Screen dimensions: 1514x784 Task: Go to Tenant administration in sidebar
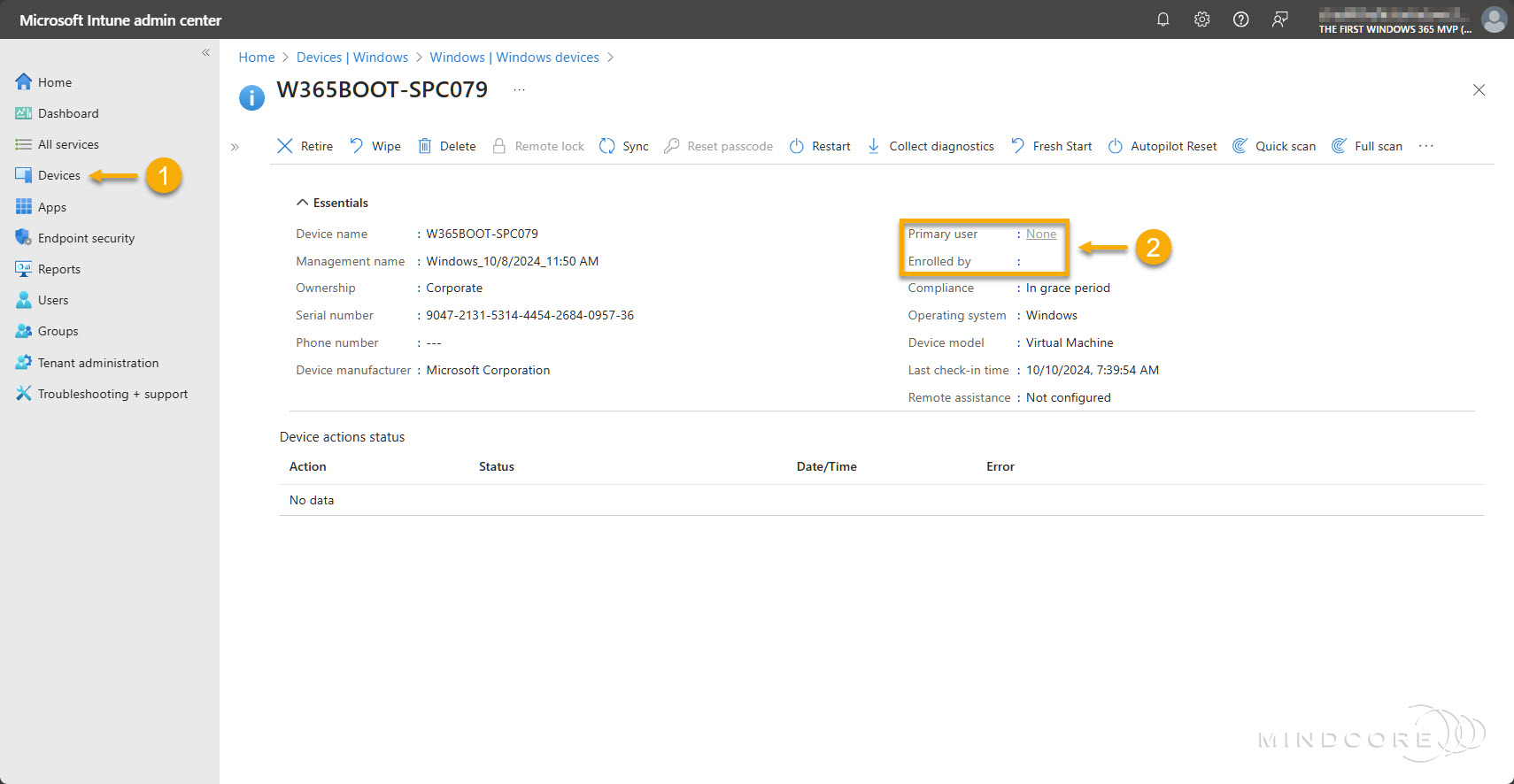[97, 363]
